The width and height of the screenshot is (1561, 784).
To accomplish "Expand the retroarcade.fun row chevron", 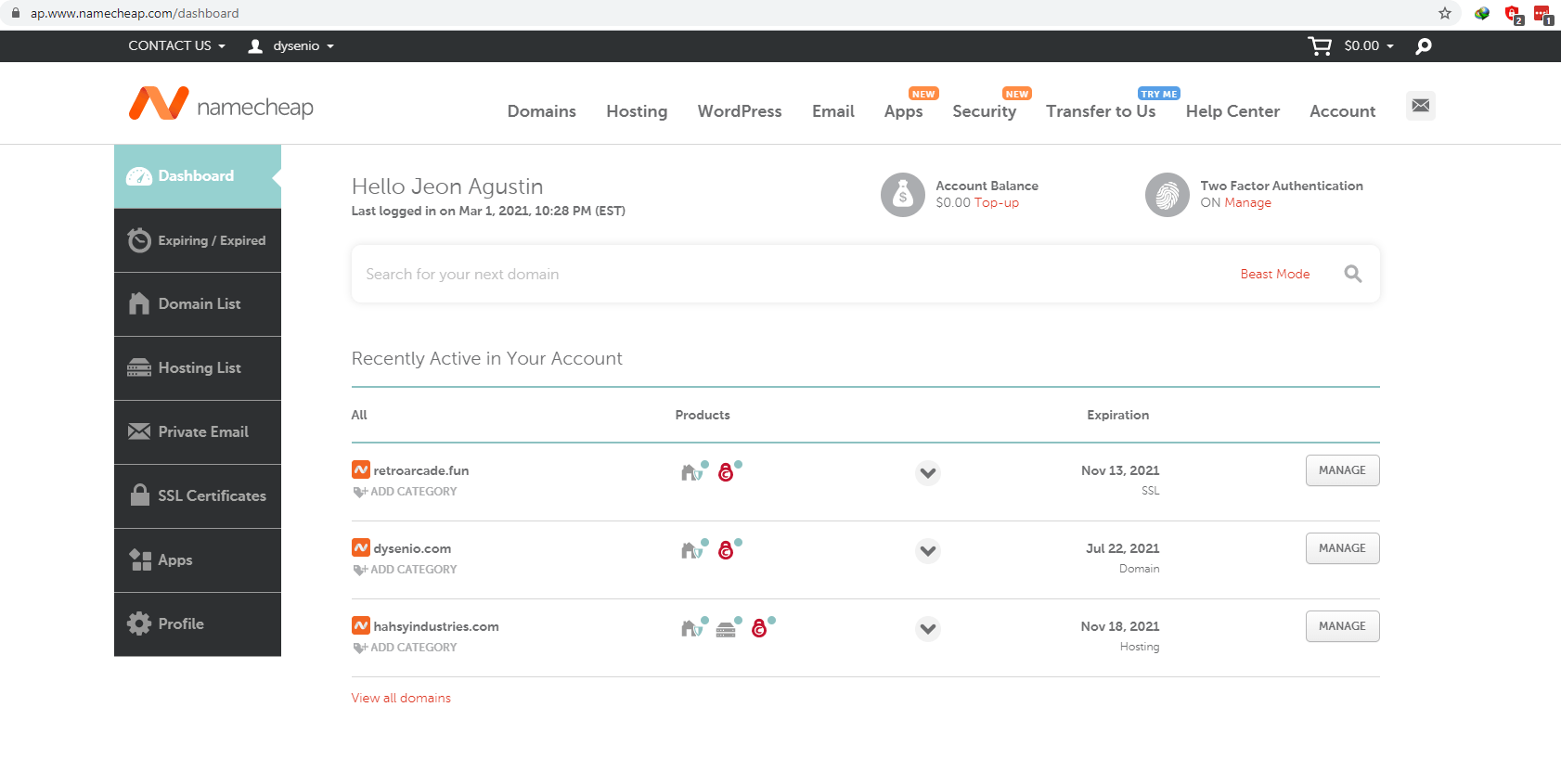I will (927, 472).
